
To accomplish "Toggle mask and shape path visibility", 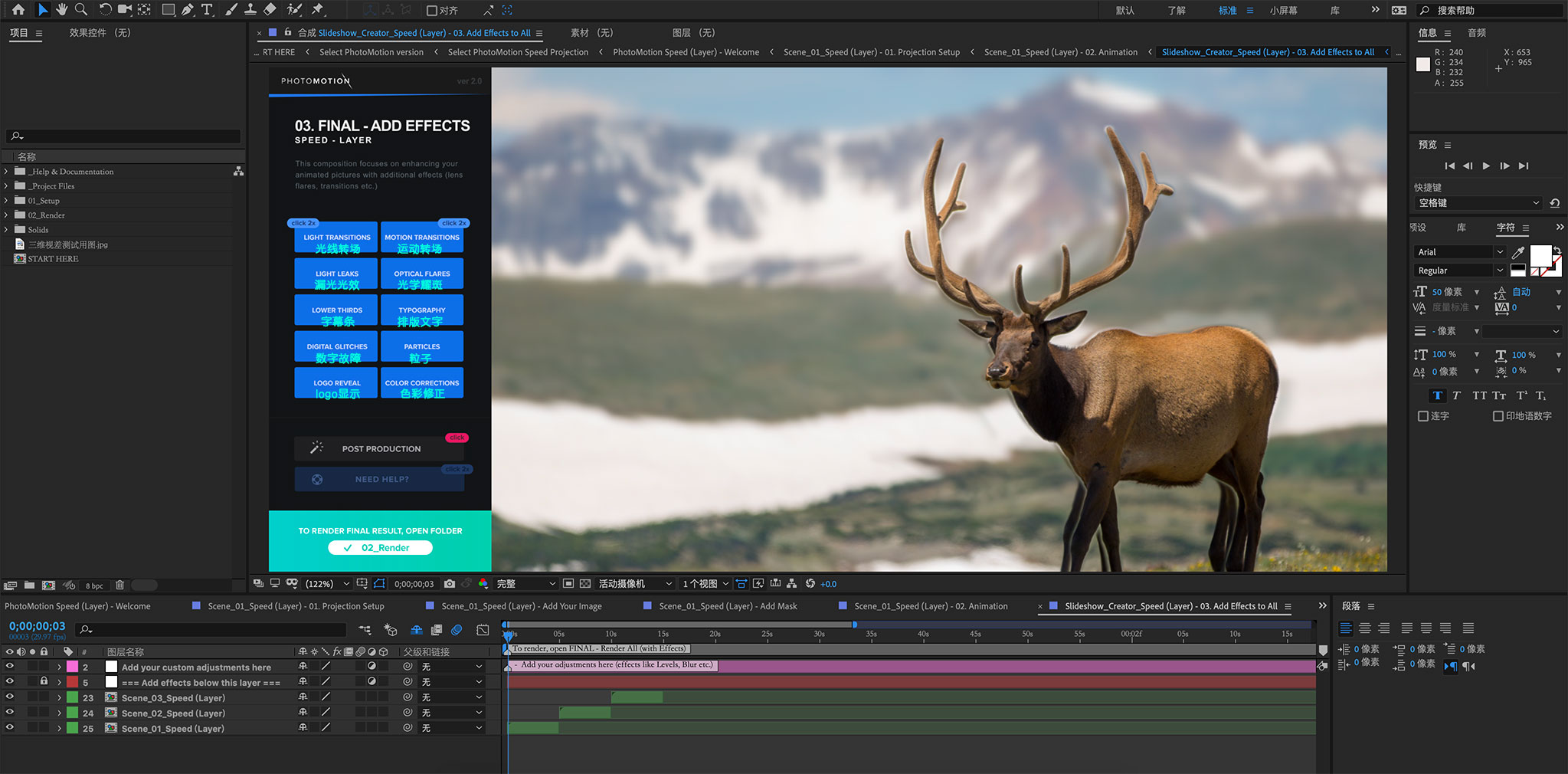I will pyautogui.click(x=379, y=584).
